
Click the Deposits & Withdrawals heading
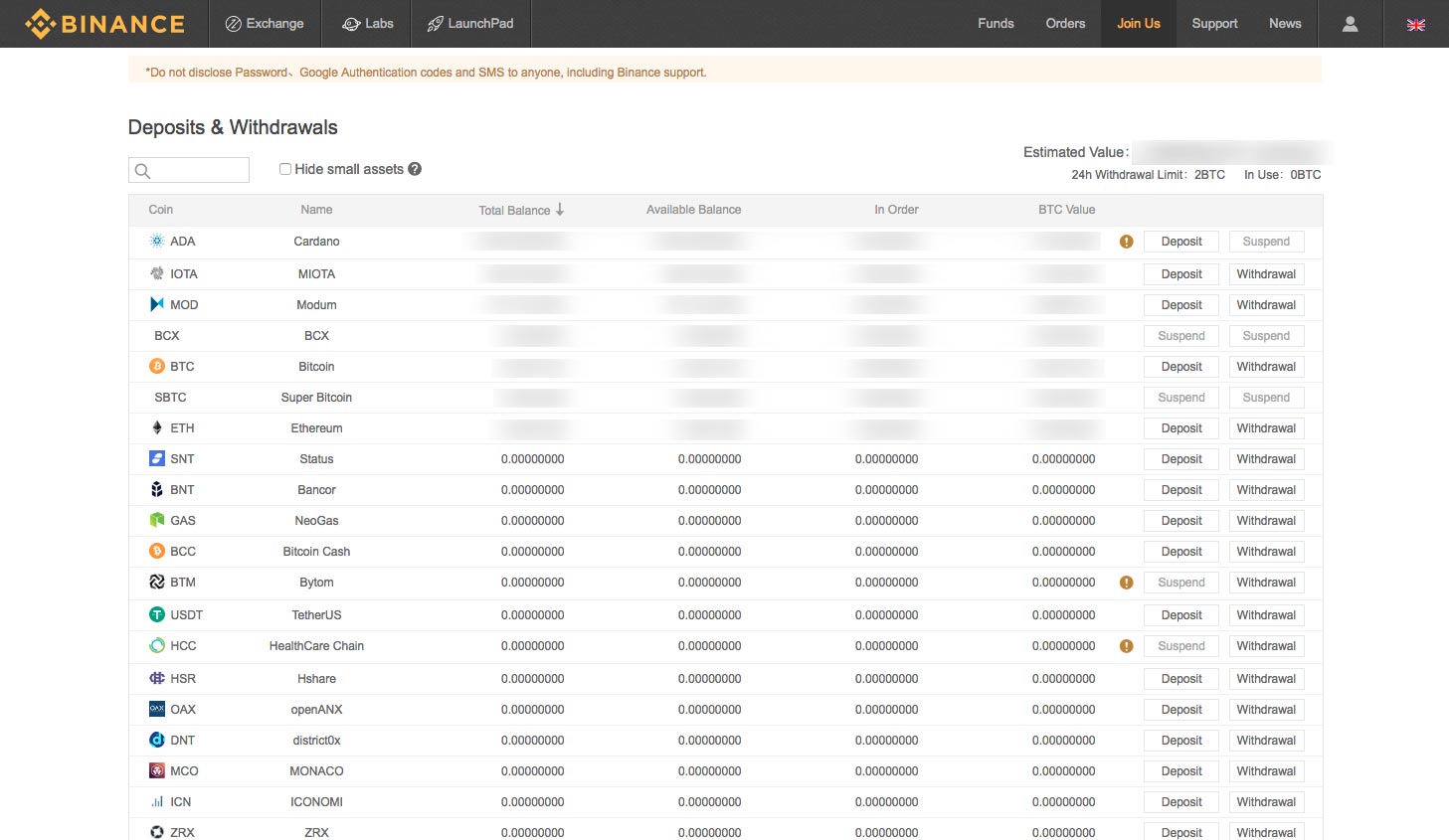(x=233, y=127)
